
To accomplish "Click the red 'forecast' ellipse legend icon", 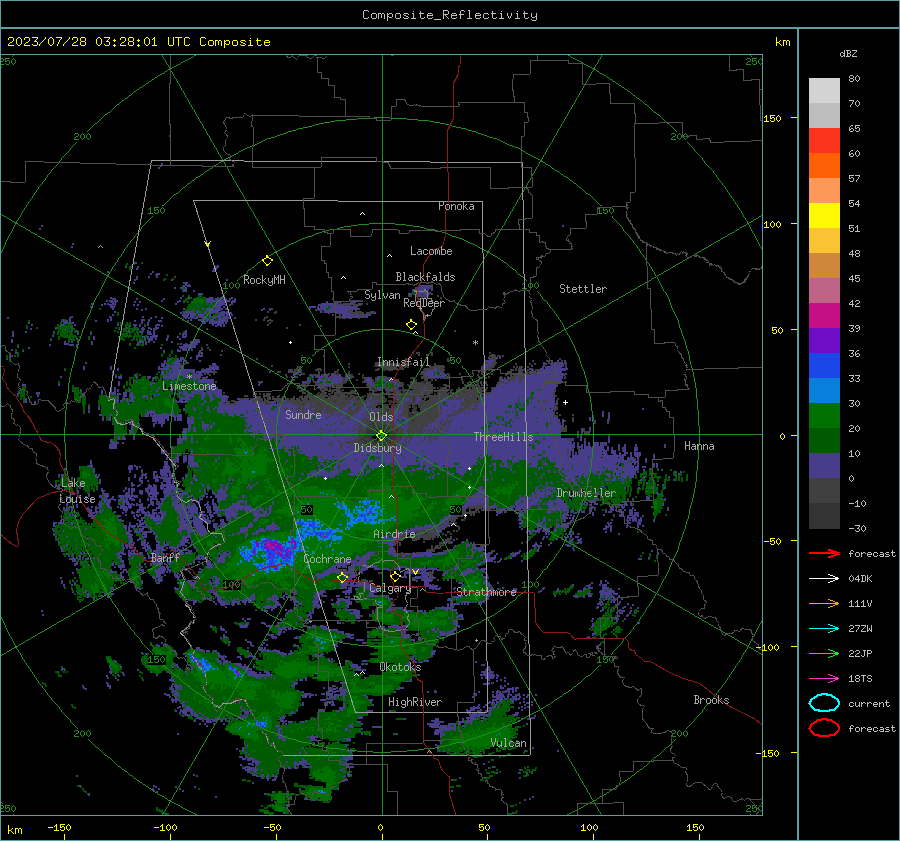I will click(x=824, y=728).
